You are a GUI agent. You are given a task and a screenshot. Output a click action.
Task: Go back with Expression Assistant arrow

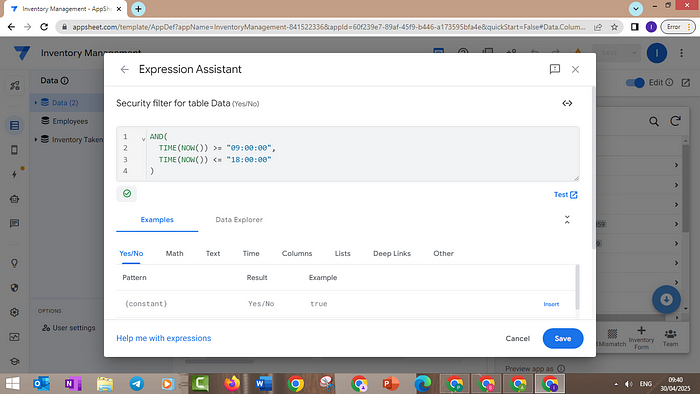click(125, 69)
